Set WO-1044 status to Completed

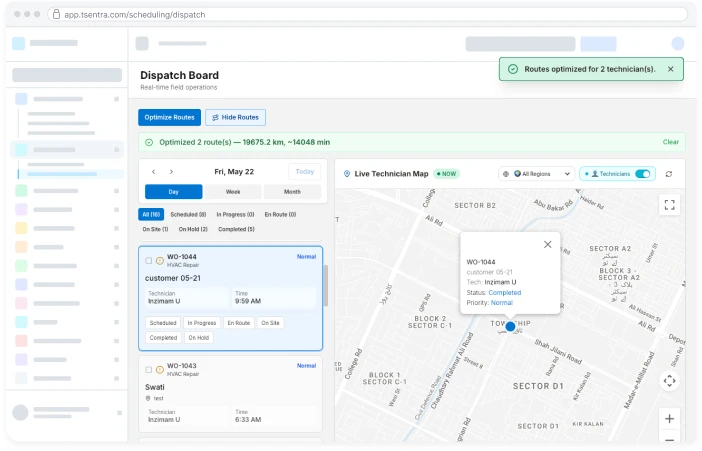tap(163, 338)
